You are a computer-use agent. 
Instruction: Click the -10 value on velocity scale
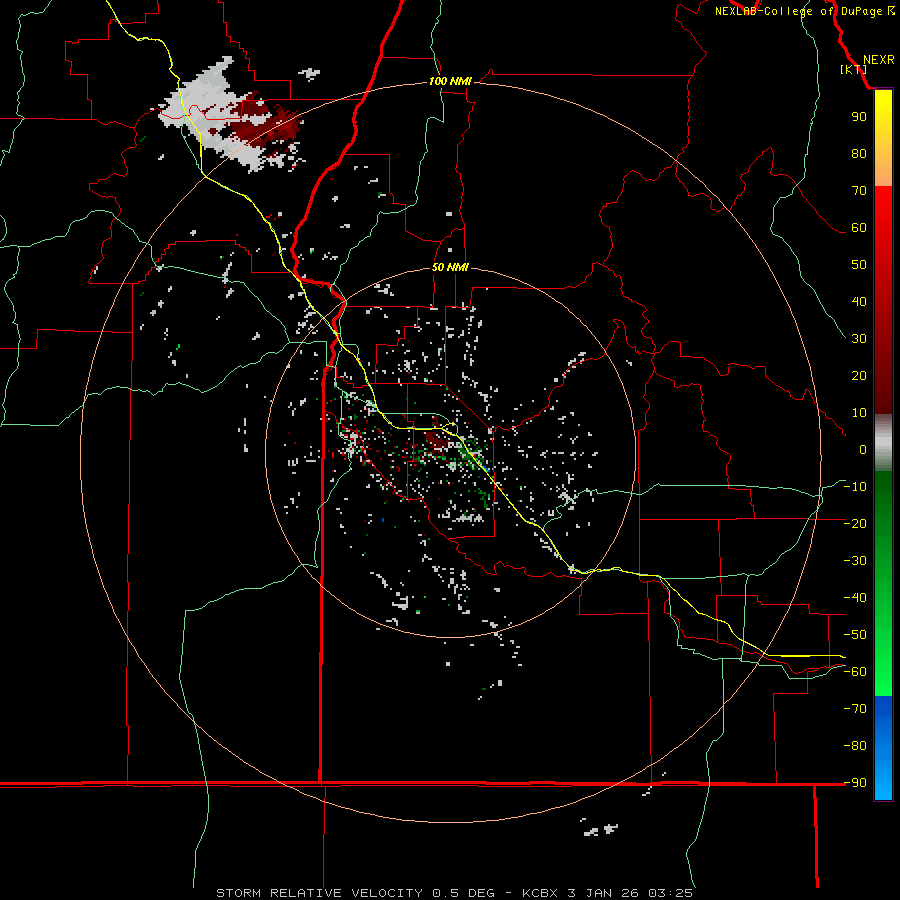(x=855, y=487)
